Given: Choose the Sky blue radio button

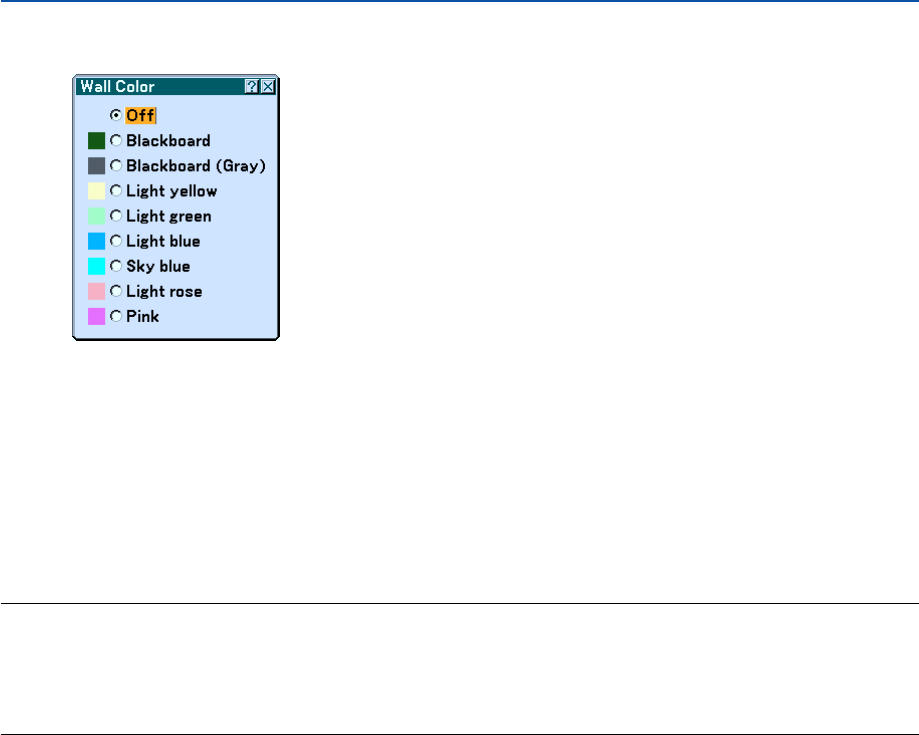Looking at the screenshot, I should (116, 267).
